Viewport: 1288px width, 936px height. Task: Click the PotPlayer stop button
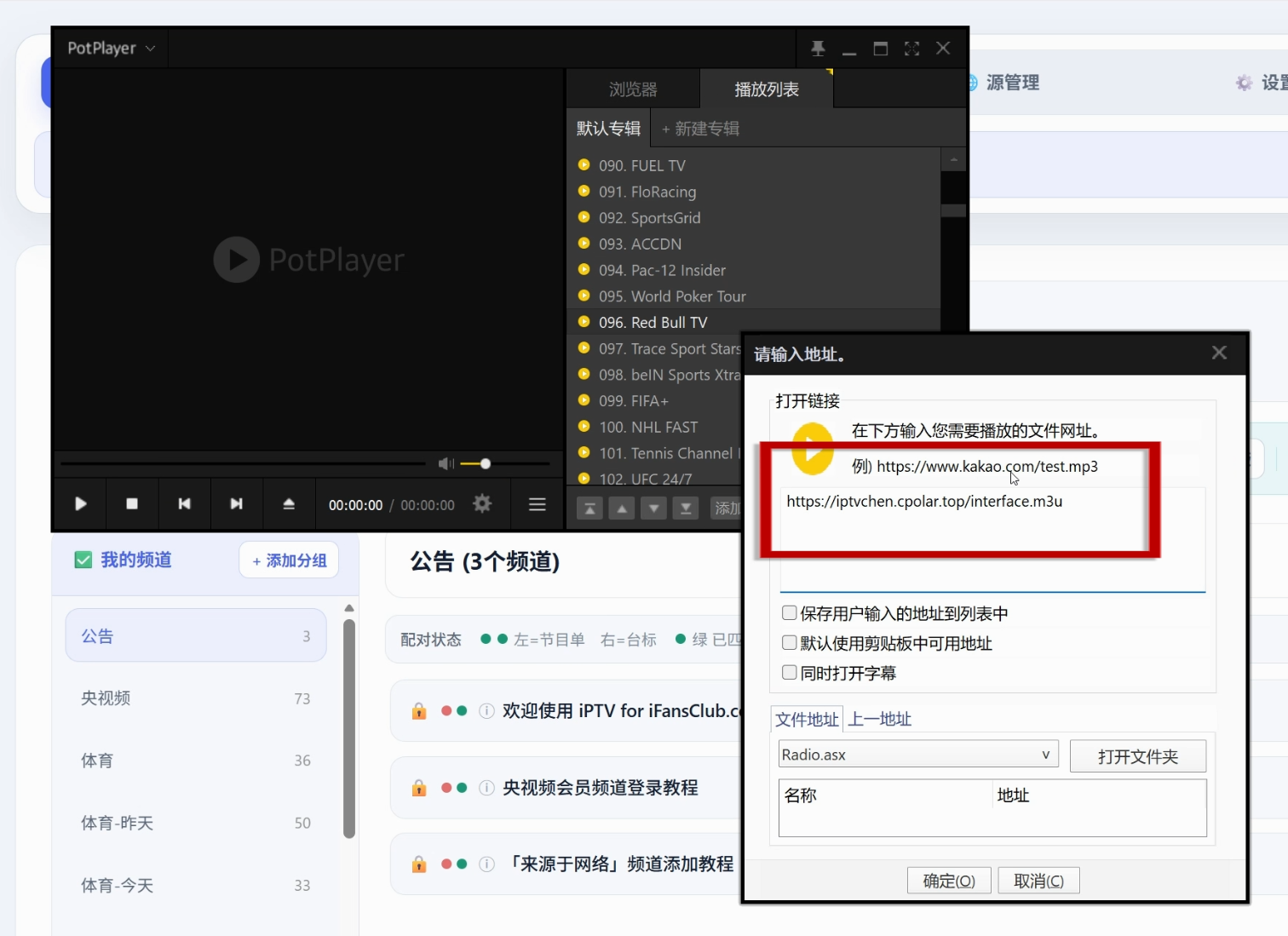(132, 504)
